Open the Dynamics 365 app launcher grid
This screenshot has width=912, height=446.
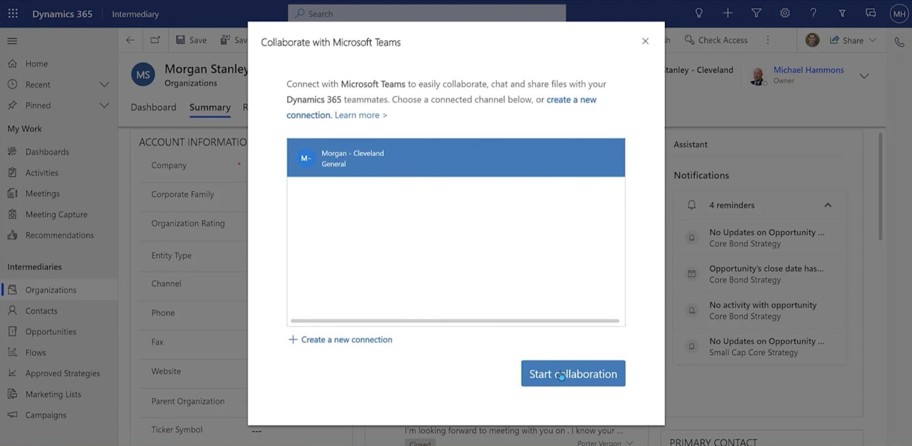click(x=13, y=13)
